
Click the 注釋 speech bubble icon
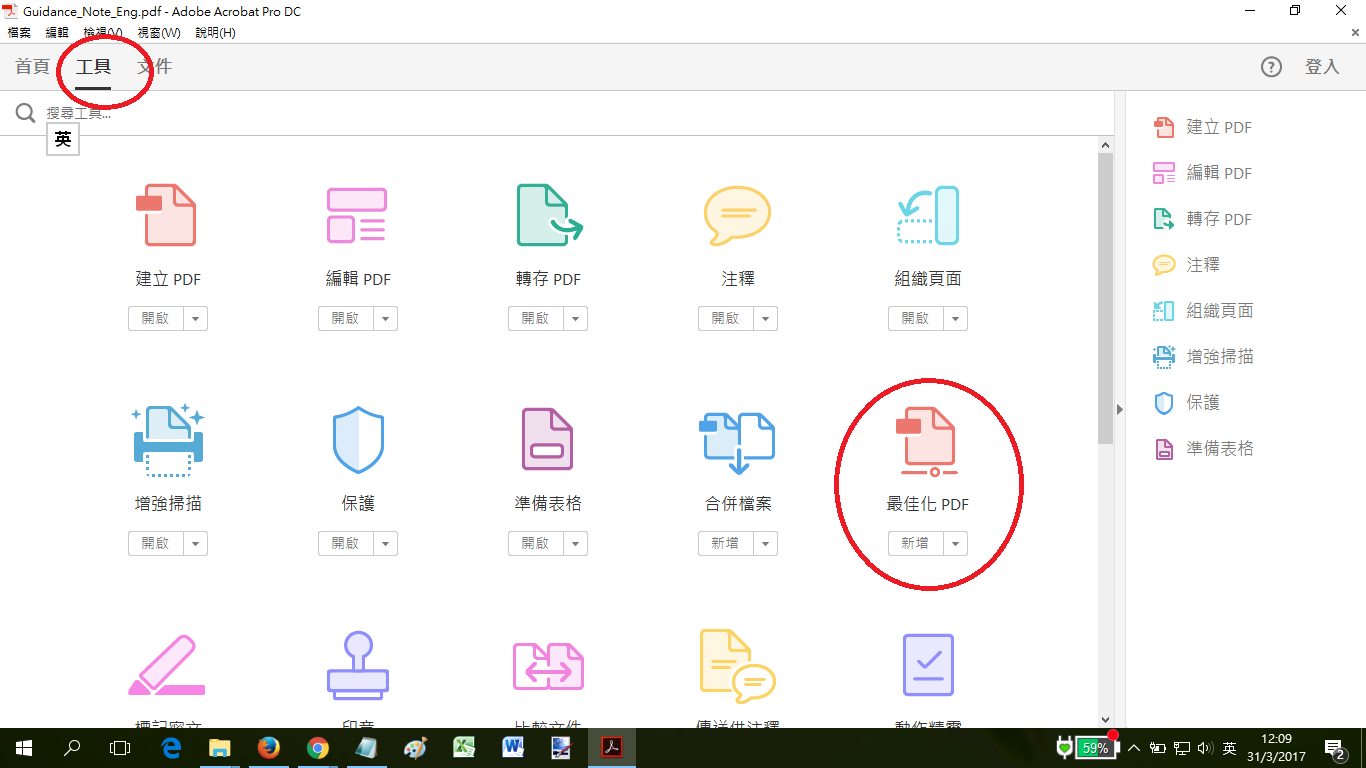coord(737,215)
